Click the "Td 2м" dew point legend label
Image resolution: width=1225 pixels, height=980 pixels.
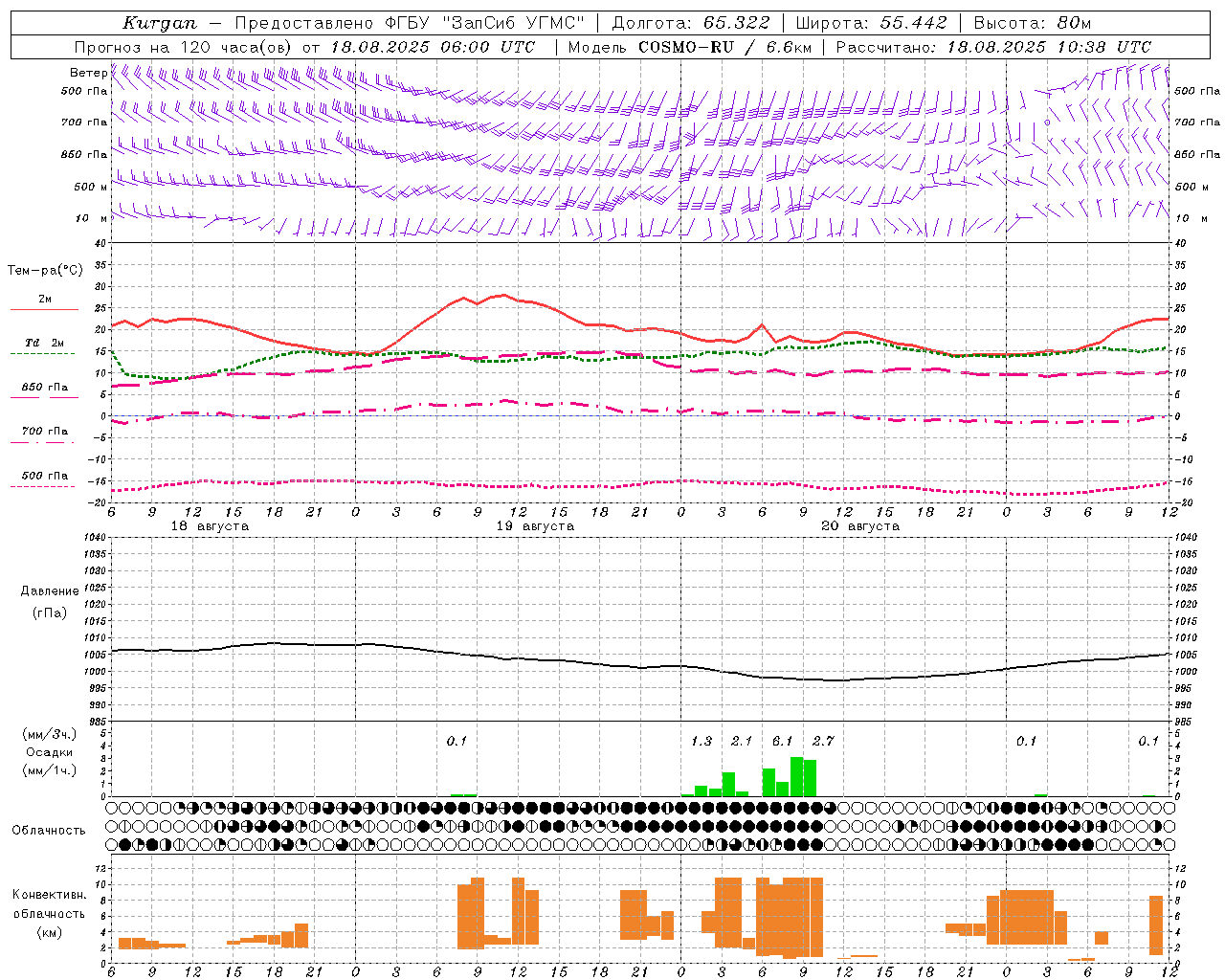45,343
